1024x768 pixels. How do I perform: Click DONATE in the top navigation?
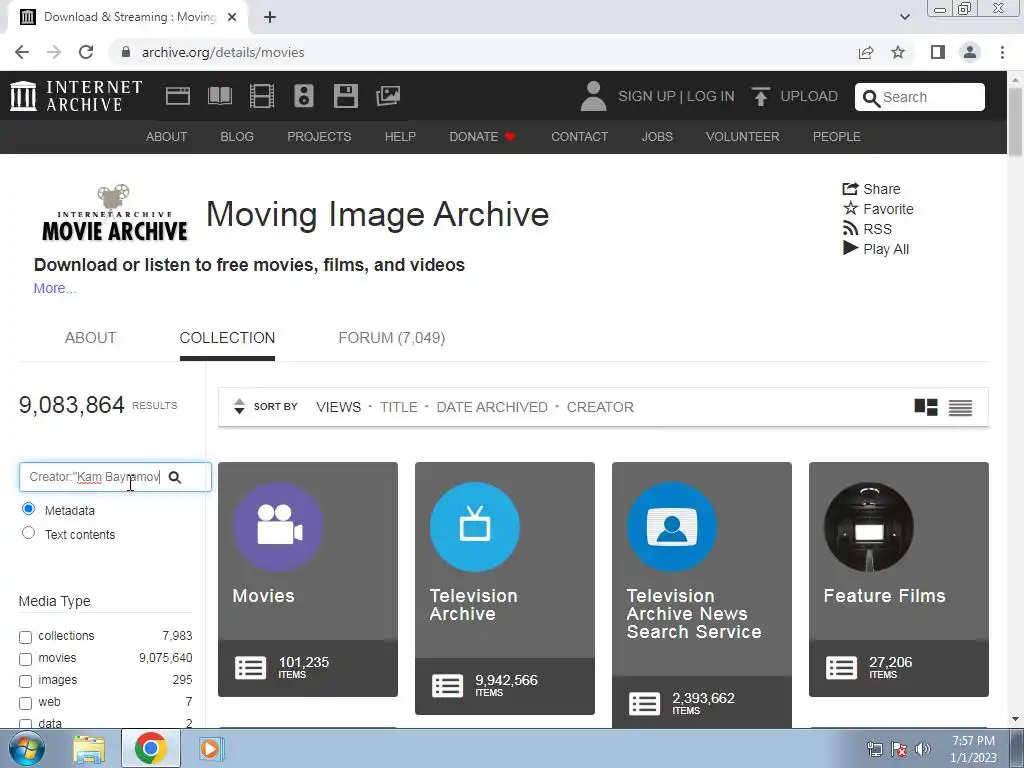pos(483,136)
